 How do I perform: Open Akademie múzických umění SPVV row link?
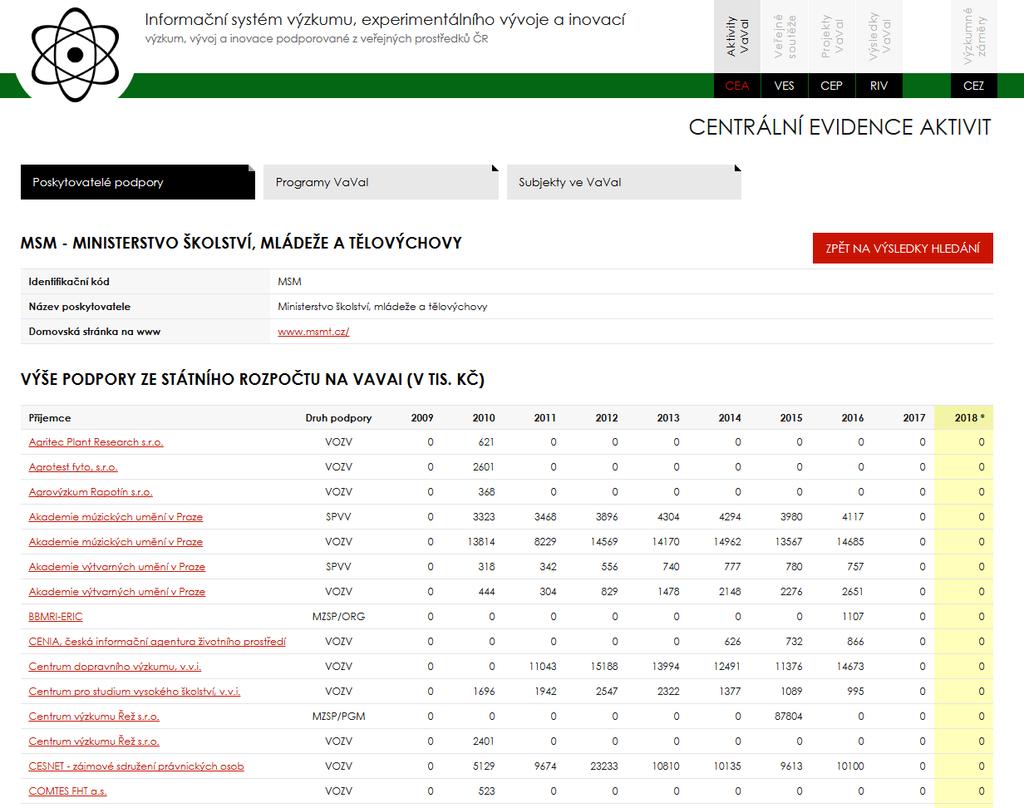(x=116, y=517)
